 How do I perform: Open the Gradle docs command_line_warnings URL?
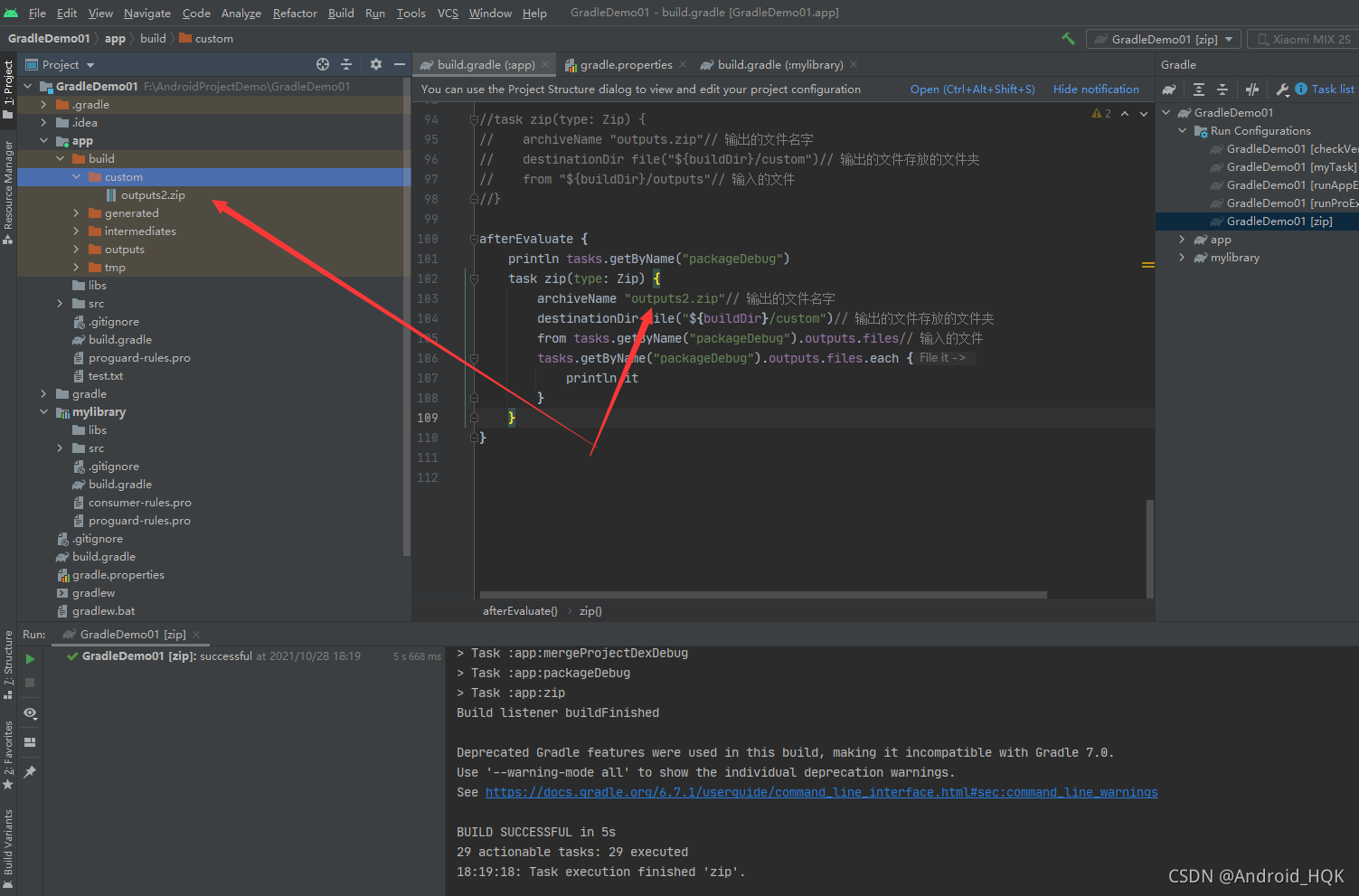821,792
